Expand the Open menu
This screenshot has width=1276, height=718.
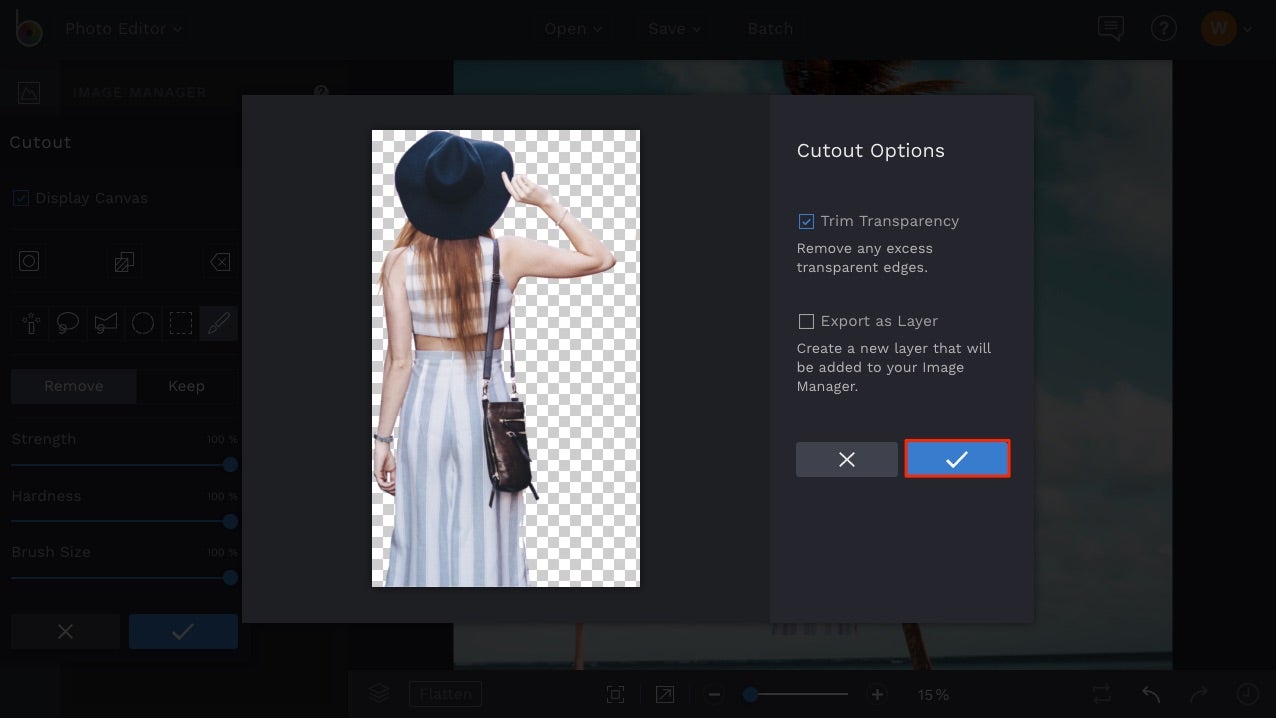(x=571, y=28)
